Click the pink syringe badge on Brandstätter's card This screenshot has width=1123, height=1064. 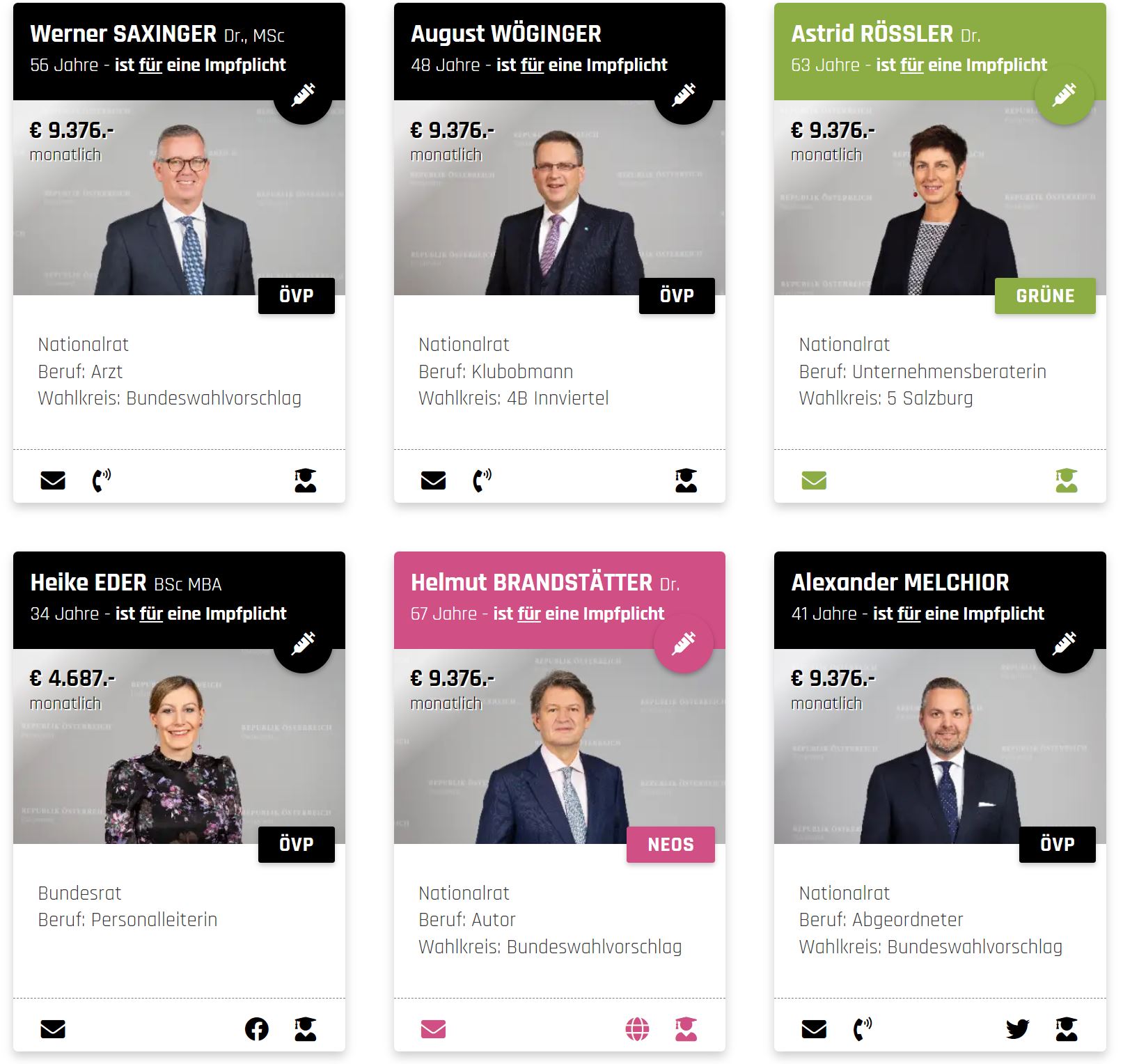pyautogui.click(x=684, y=643)
